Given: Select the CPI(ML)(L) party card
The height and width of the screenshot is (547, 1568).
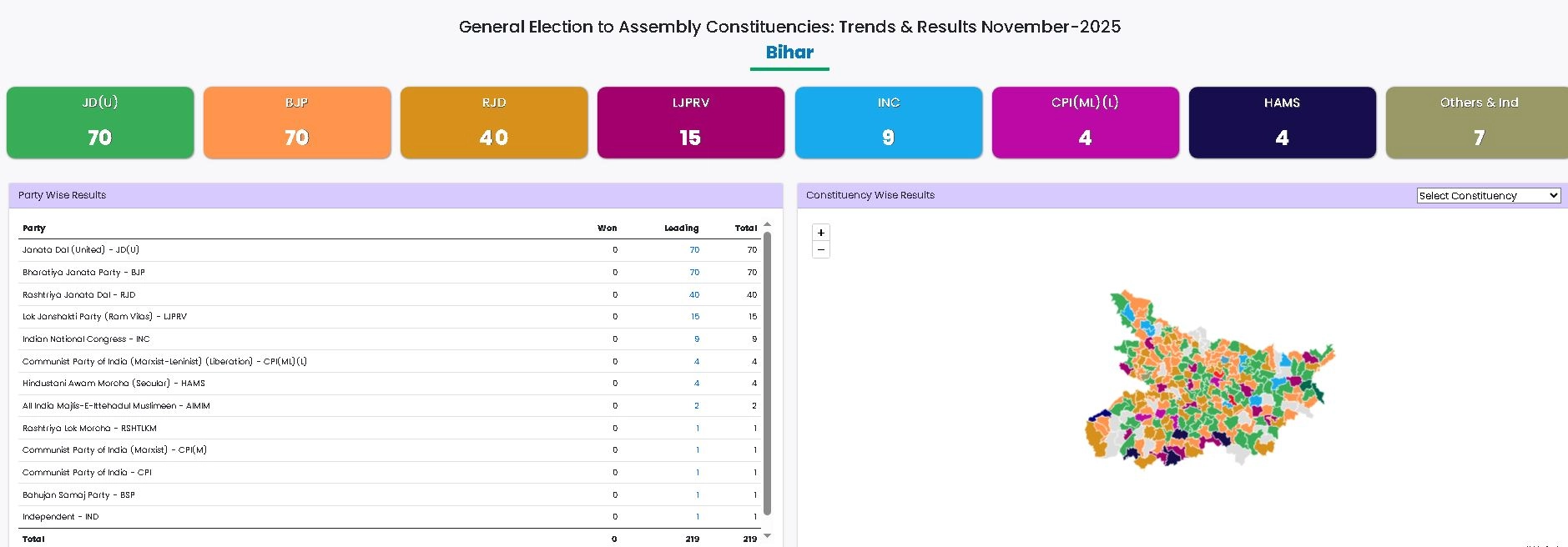Looking at the screenshot, I should (1085, 122).
